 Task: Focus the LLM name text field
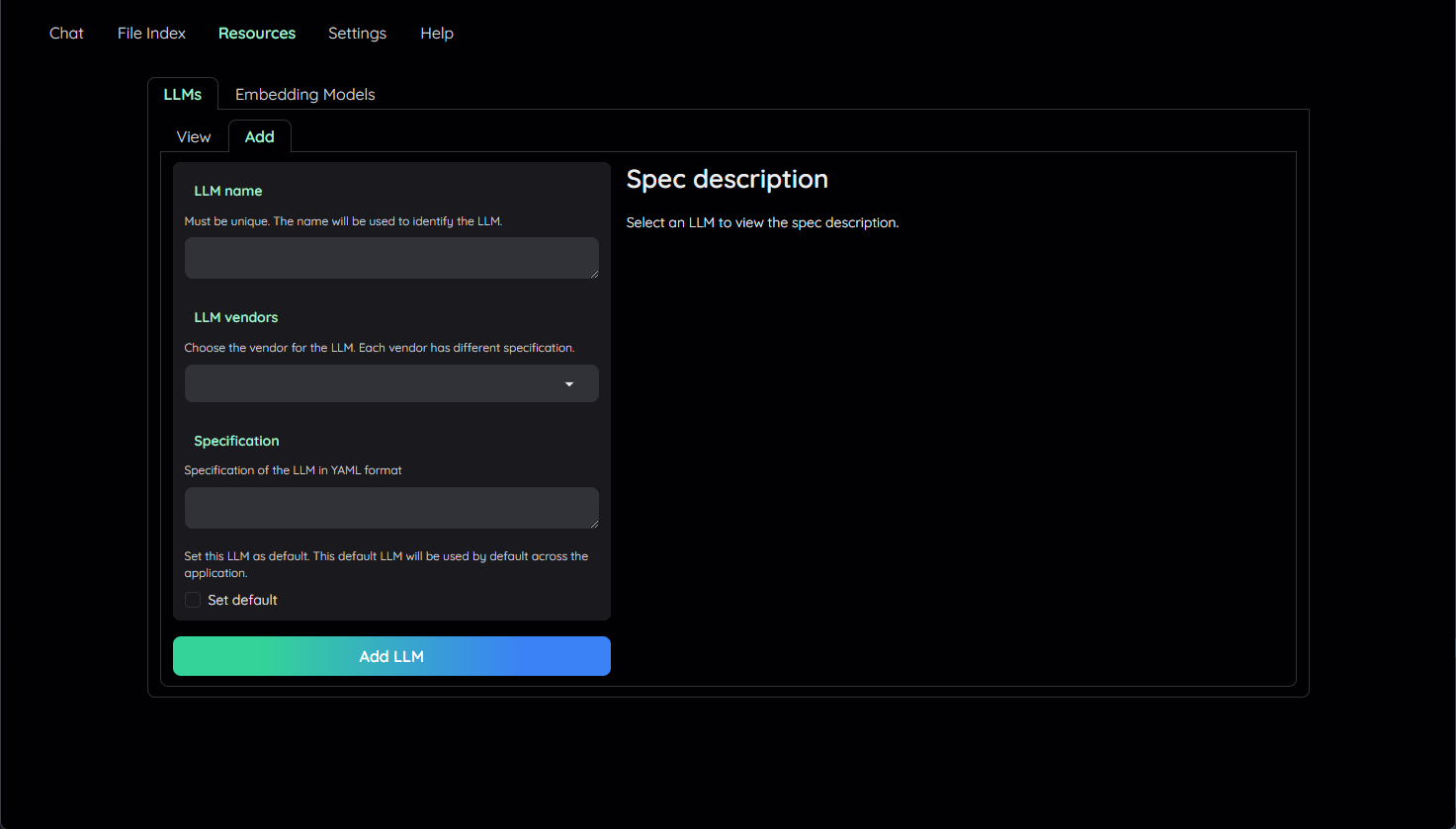pyautogui.click(x=385, y=257)
